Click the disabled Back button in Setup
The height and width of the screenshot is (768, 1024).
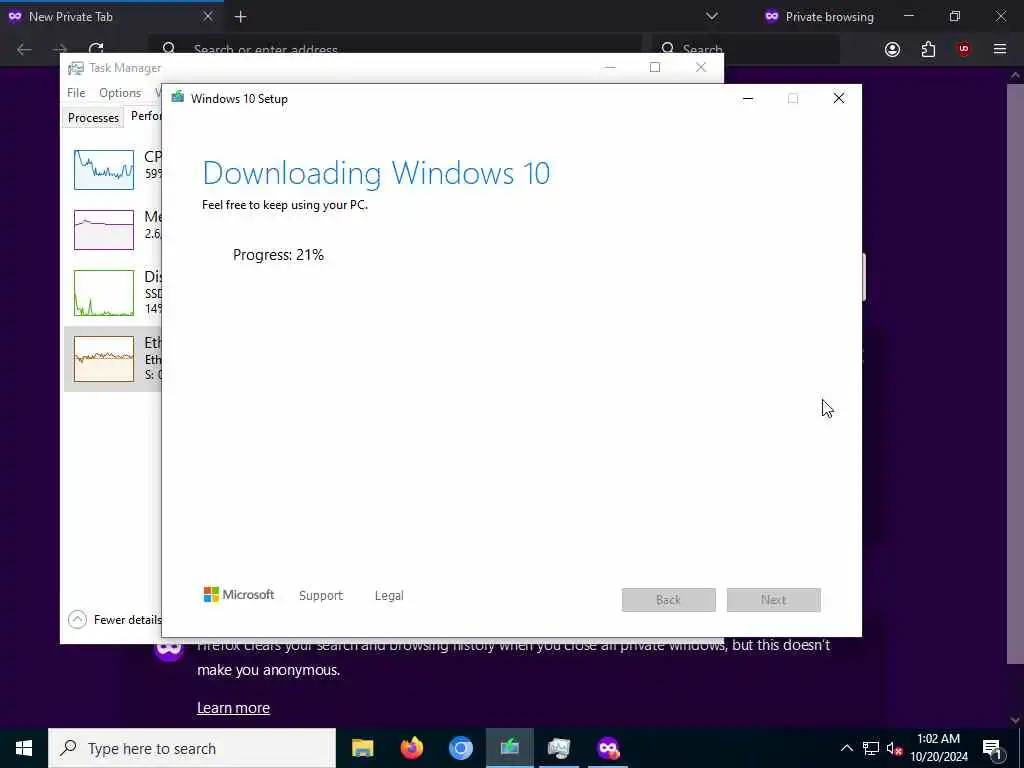click(x=669, y=600)
